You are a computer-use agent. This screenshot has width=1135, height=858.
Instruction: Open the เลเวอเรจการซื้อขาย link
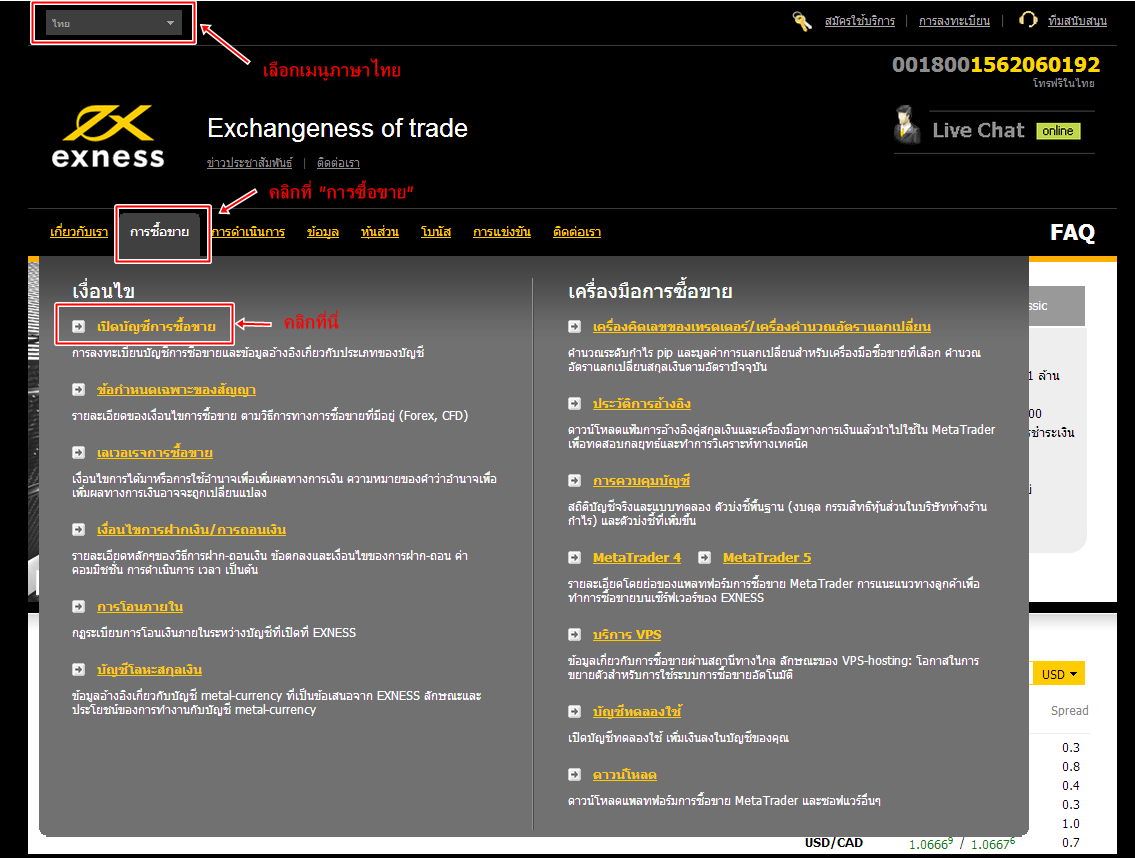click(x=155, y=453)
